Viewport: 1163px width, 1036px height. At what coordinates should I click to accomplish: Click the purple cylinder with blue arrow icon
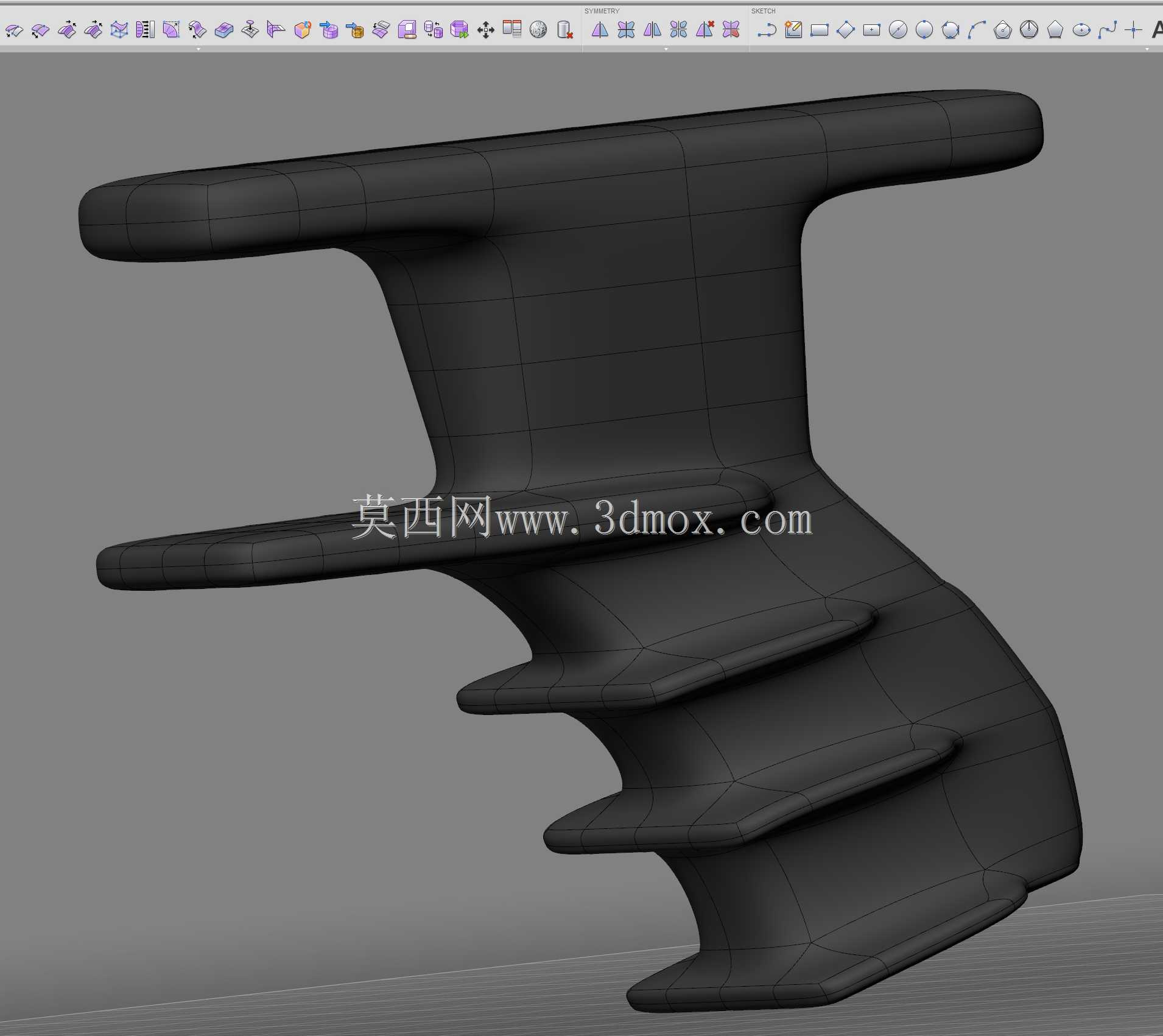click(328, 29)
